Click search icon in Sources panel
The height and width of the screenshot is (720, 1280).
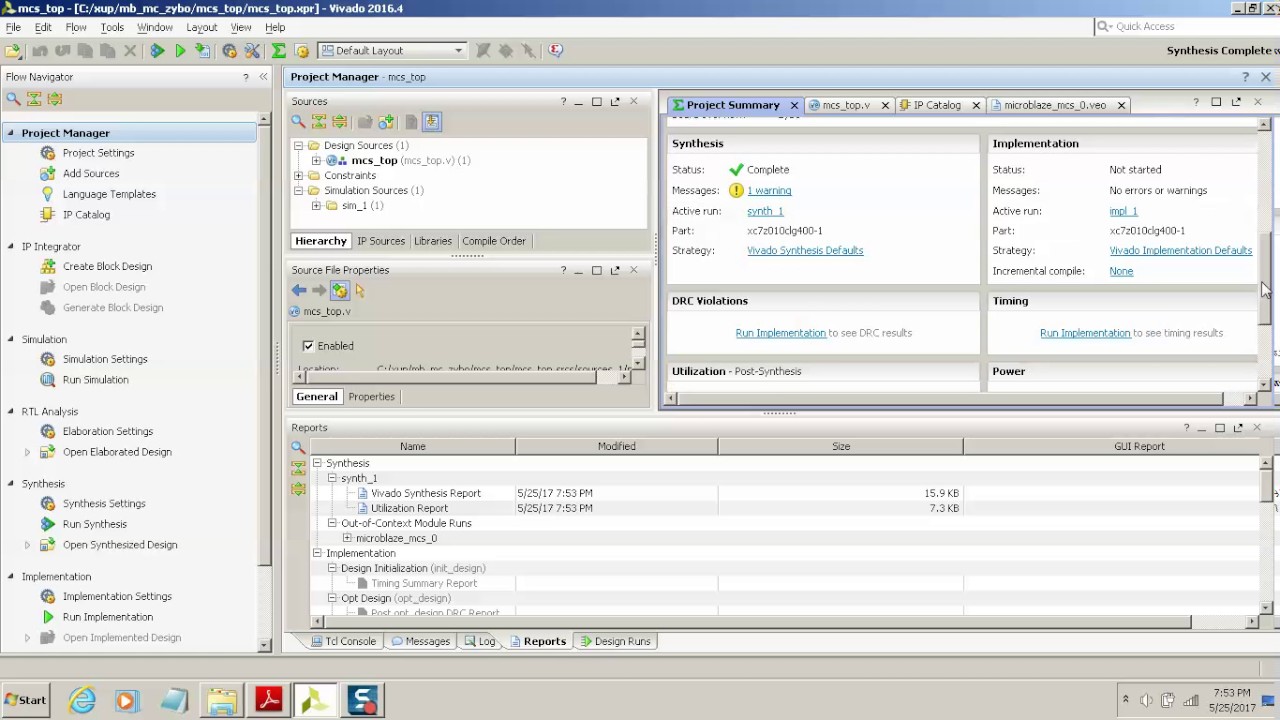pos(298,122)
